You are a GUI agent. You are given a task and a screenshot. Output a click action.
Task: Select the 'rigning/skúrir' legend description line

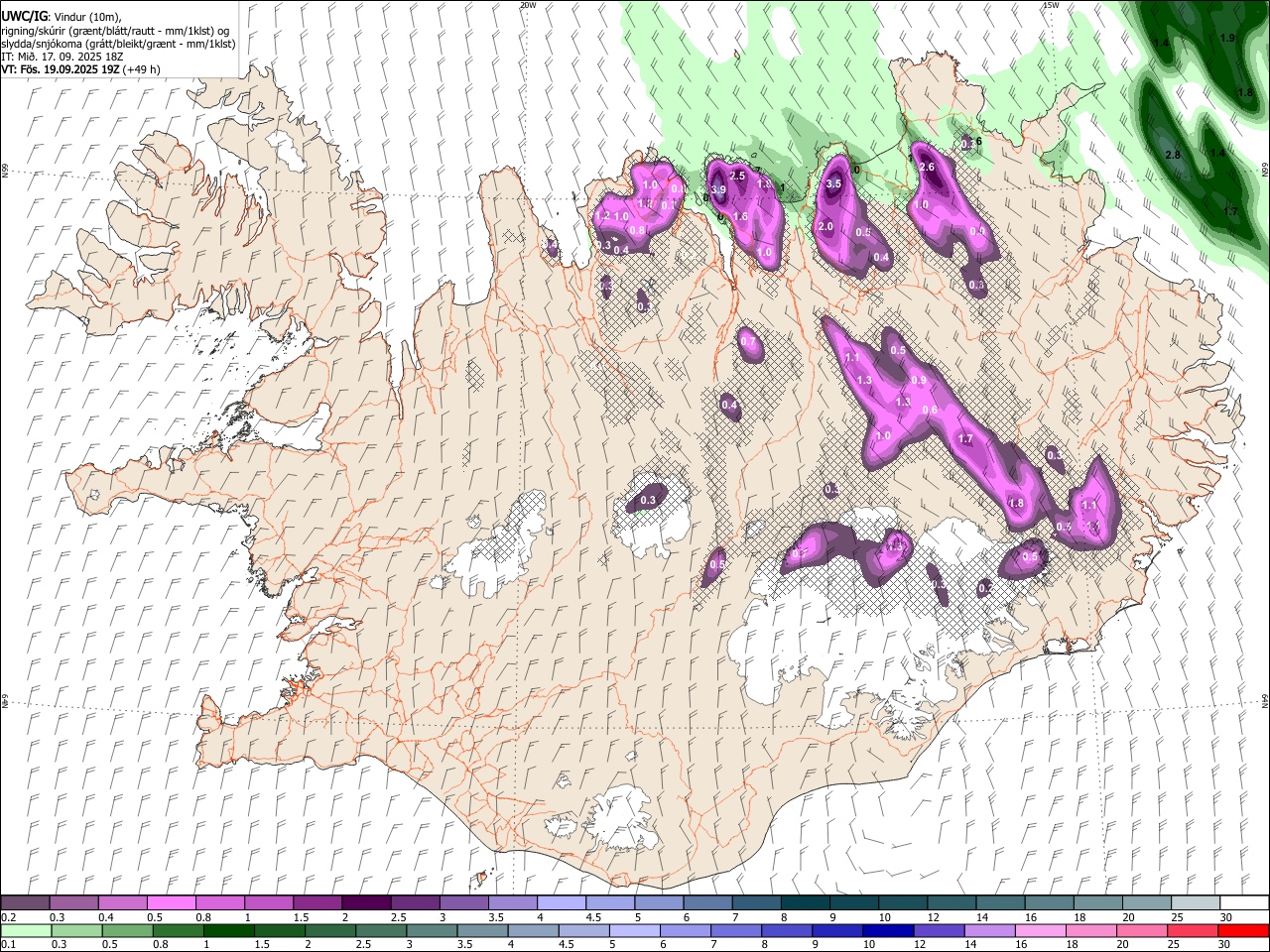115,31
